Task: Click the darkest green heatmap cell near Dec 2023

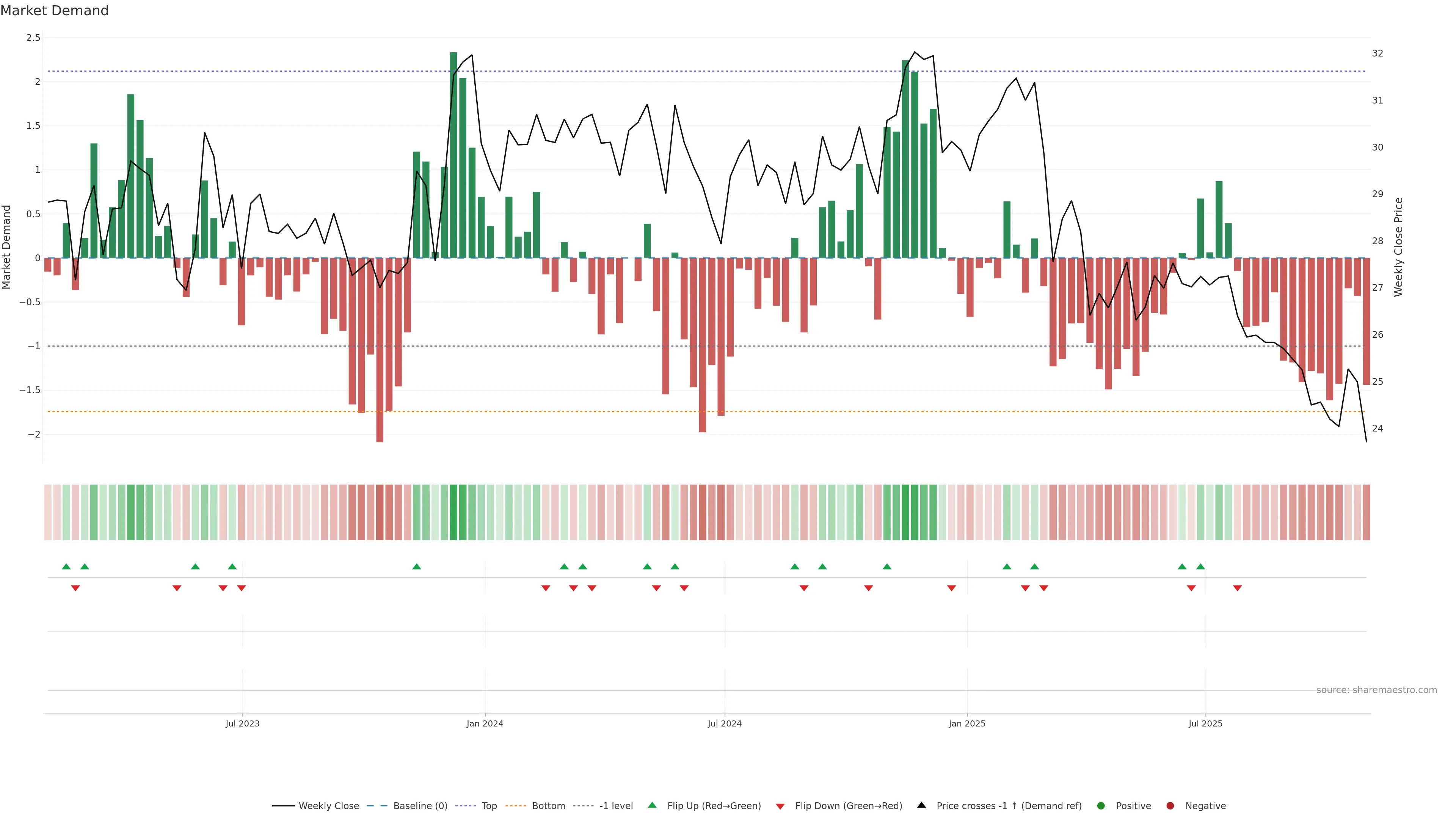Action: click(x=453, y=511)
